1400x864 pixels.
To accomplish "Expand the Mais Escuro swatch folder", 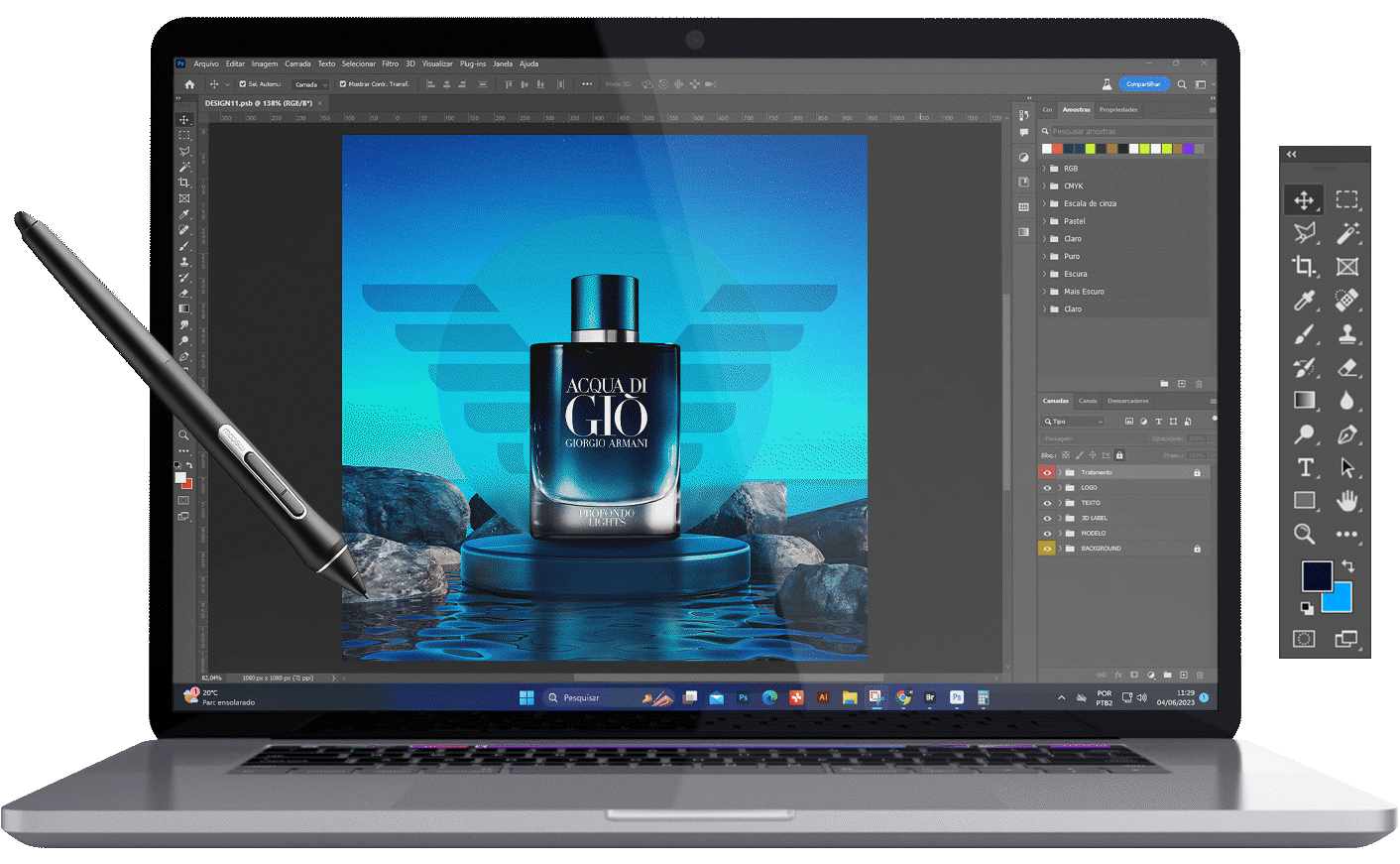I will point(1044,292).
